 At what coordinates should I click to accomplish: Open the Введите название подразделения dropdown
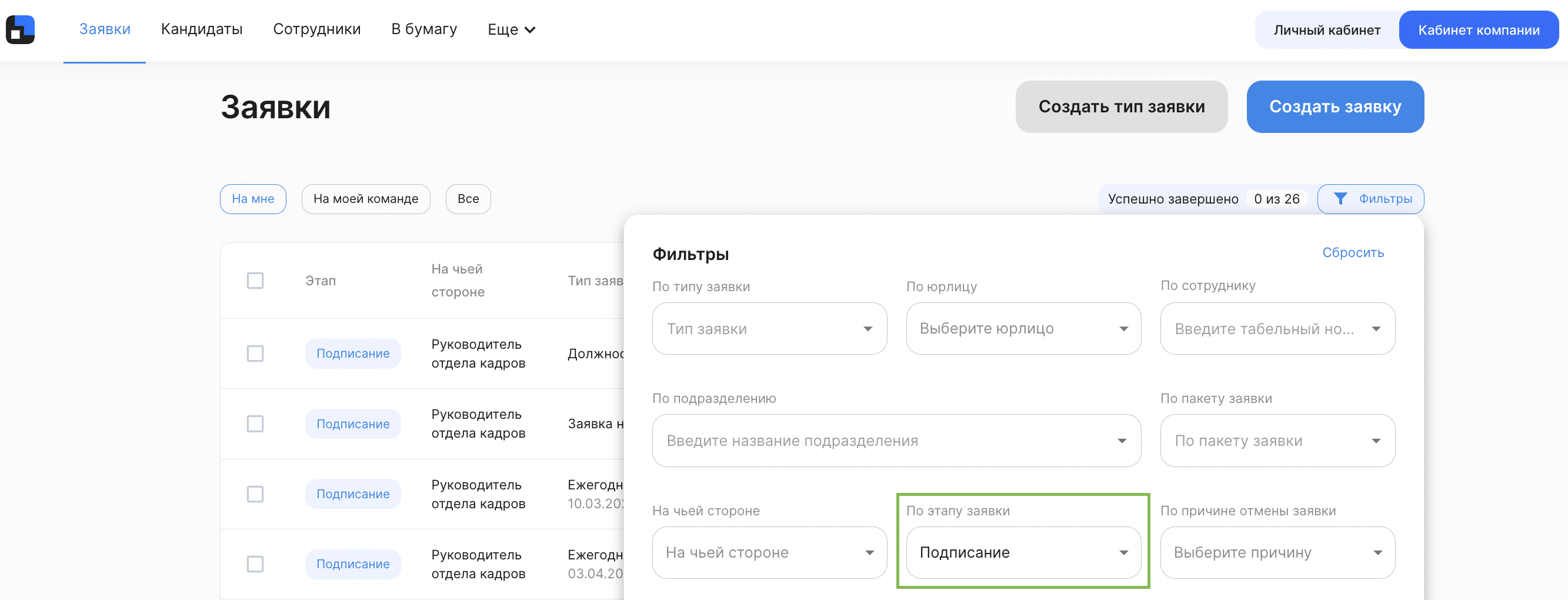tap(896, 441)
